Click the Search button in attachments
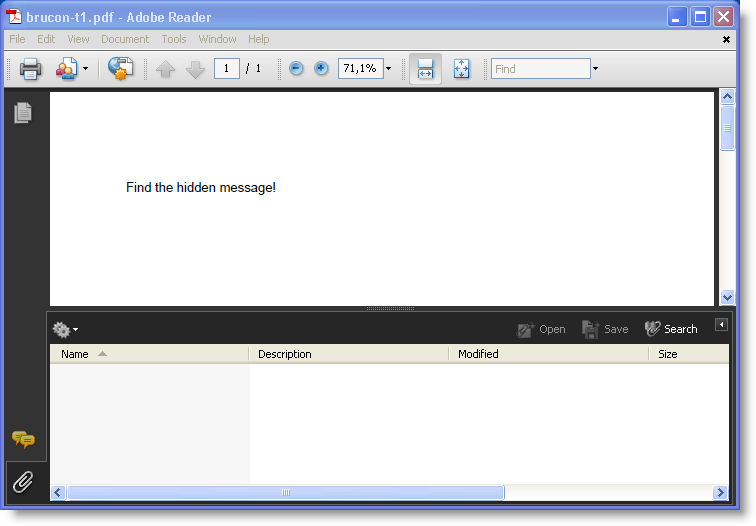The width and height of the screenshot is (756, 526). point(671,329)
